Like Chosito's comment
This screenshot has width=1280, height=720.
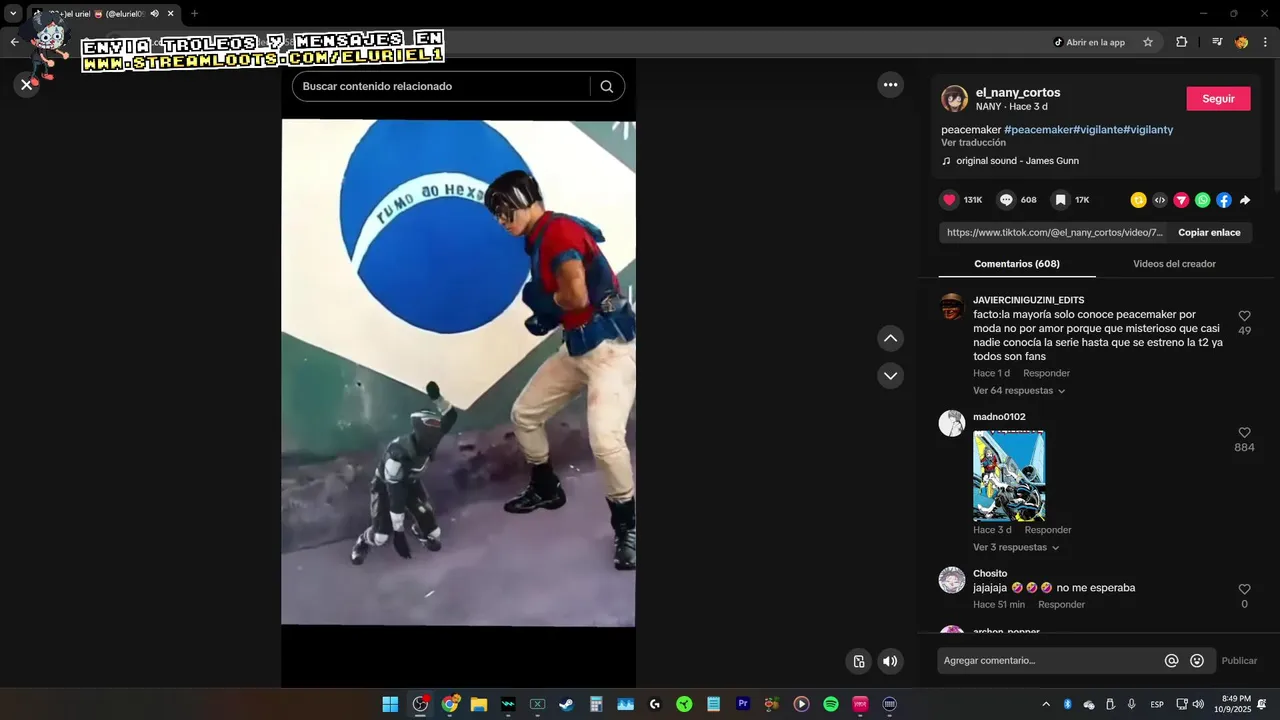1245,590
